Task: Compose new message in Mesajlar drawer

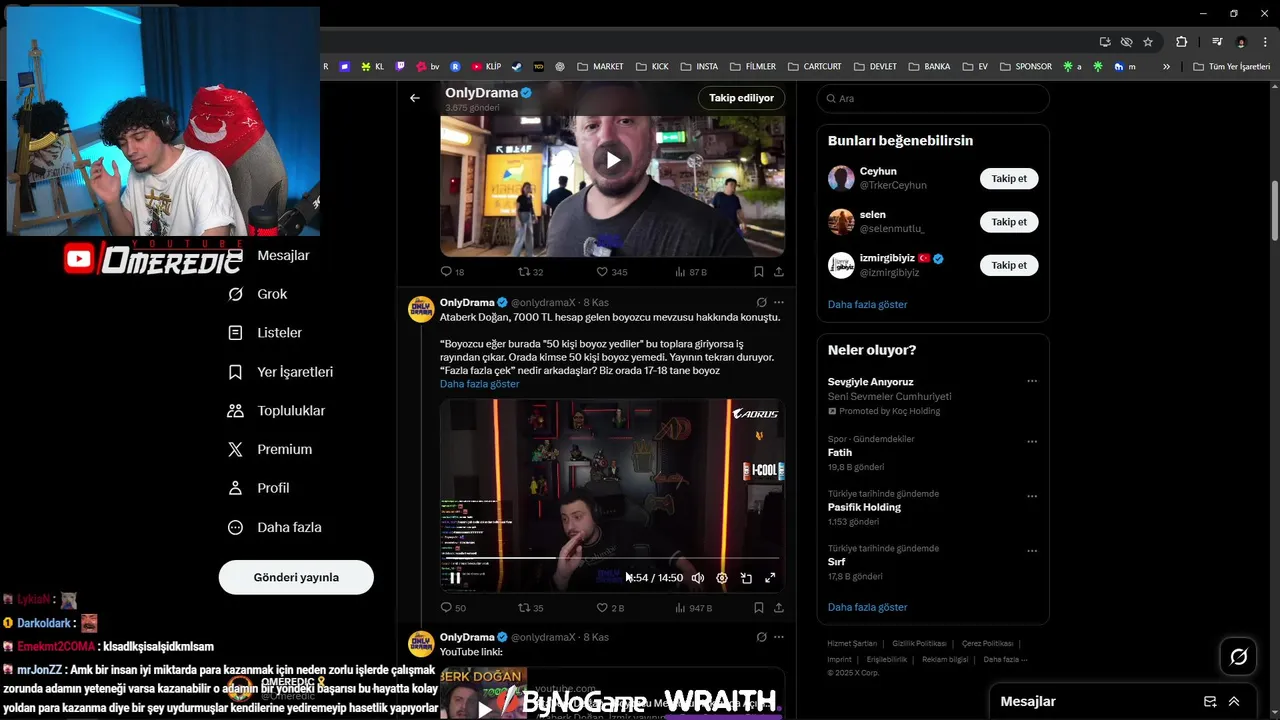Action: tap(1210, 702)
